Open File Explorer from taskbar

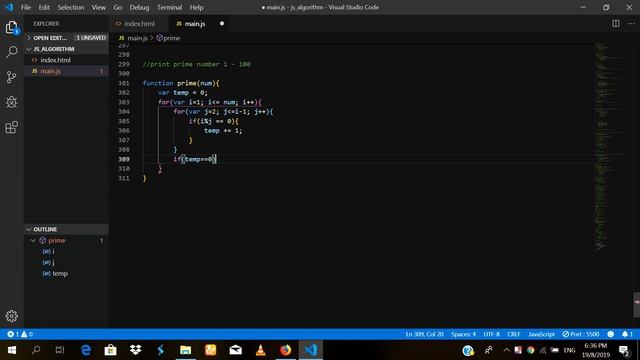click(185, 350)
